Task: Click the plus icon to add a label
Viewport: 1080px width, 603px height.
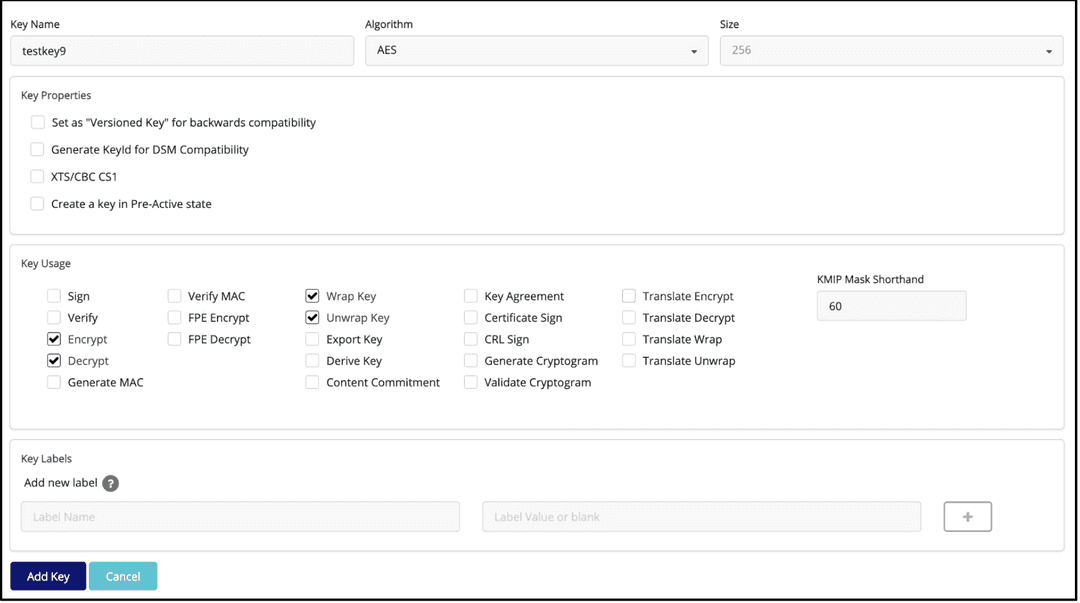Action: [x=967, y=516]
